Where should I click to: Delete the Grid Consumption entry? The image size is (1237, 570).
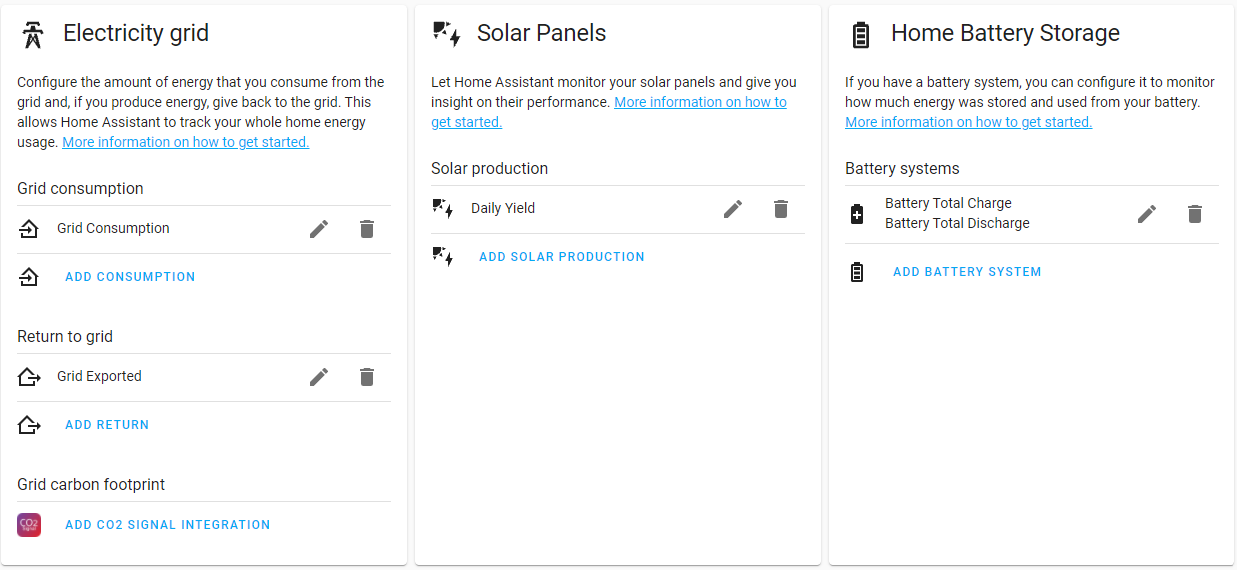tap(367, 229)
